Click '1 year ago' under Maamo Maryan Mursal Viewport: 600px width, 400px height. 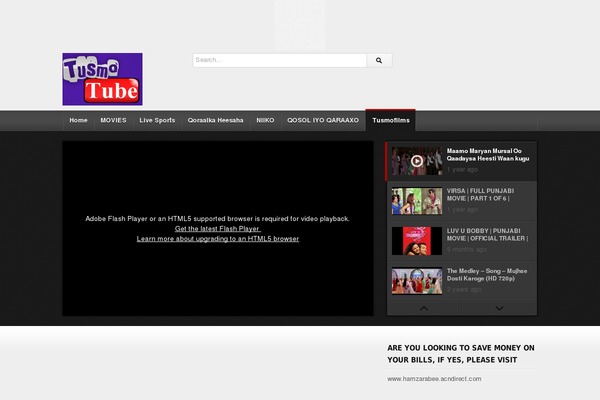pos(462,170)
